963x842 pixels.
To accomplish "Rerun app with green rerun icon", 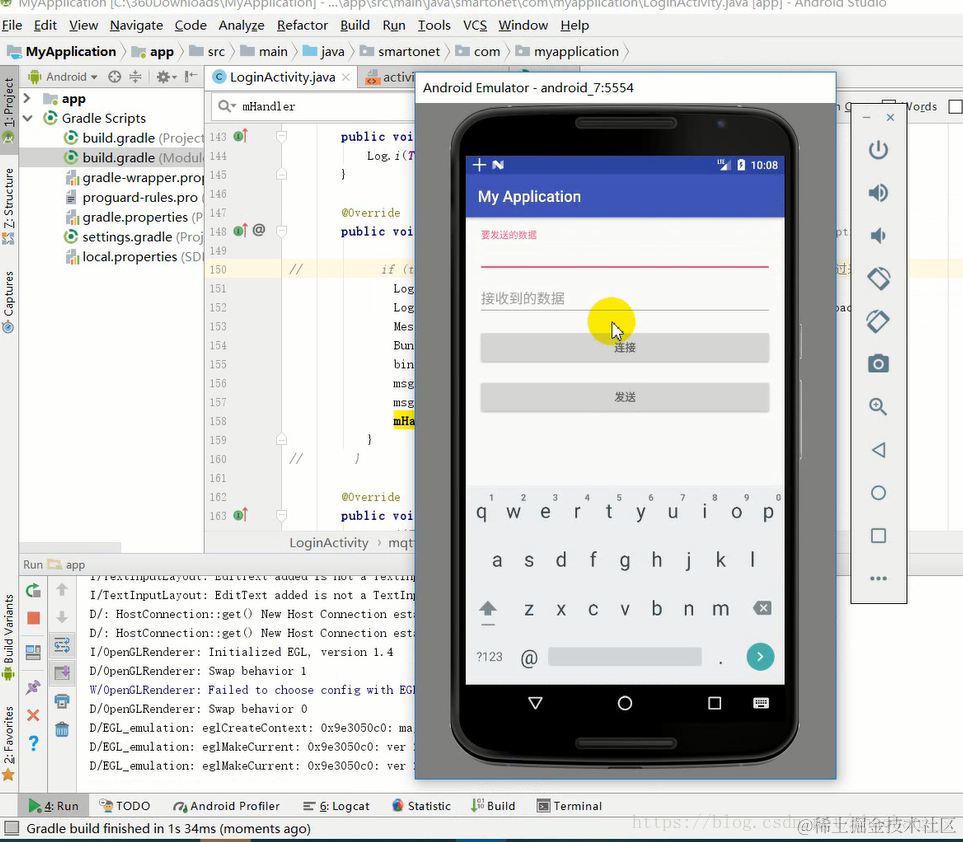I will (x=33, y=591).
